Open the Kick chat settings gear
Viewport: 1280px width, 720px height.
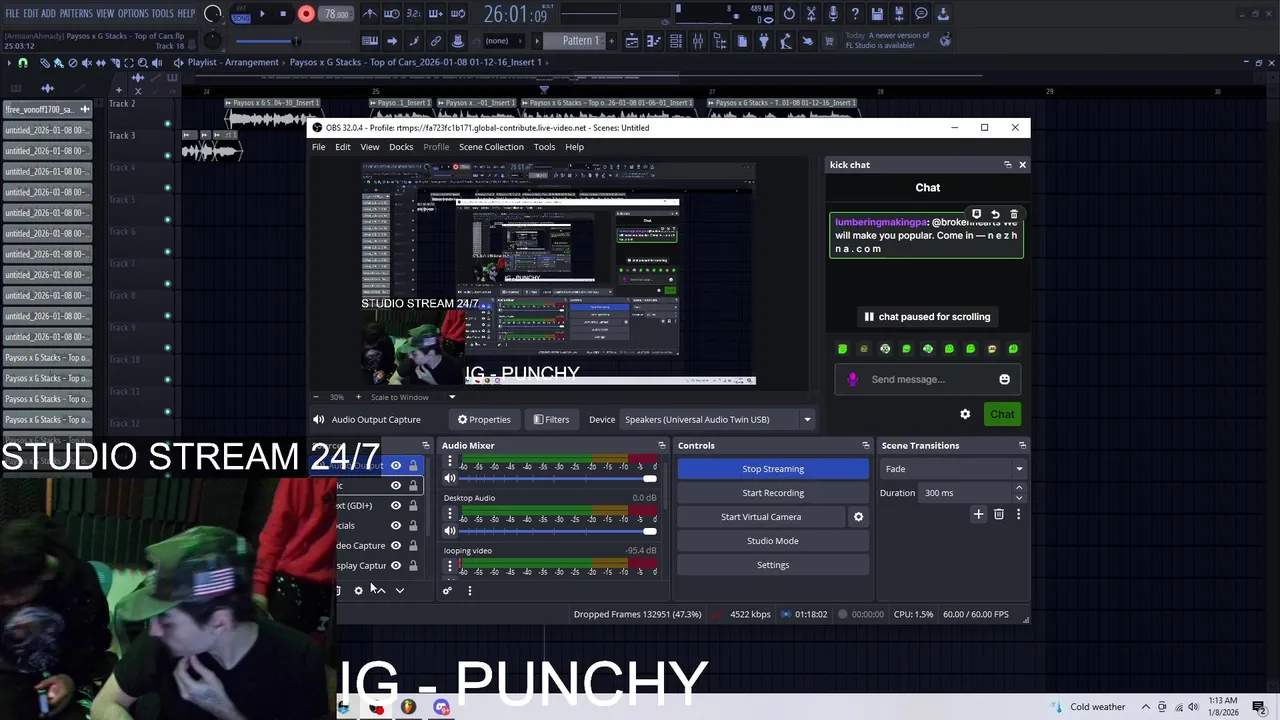(965, 415)
